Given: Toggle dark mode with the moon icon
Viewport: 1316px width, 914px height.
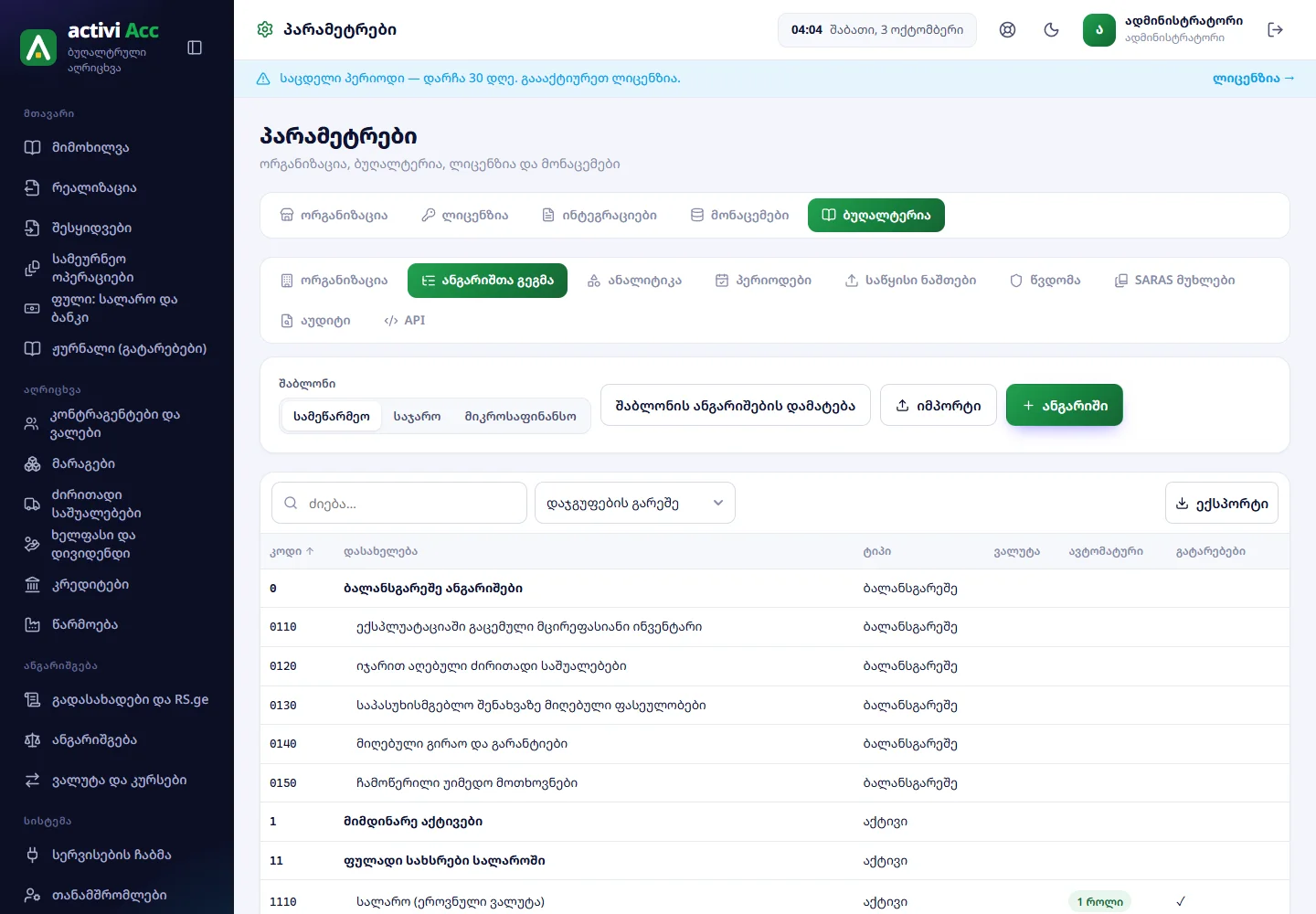Looking at the screenshot, I should pos(1051,30).
